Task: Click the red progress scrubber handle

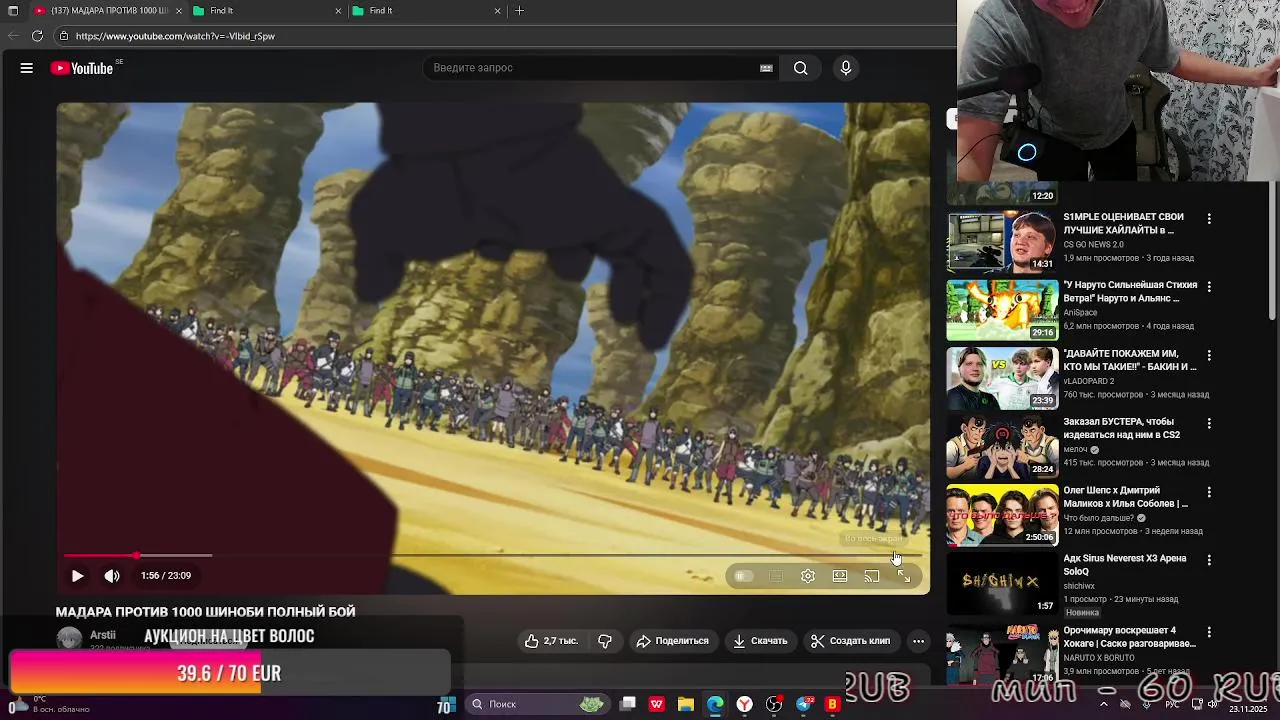Action: [x=136, y=555]
